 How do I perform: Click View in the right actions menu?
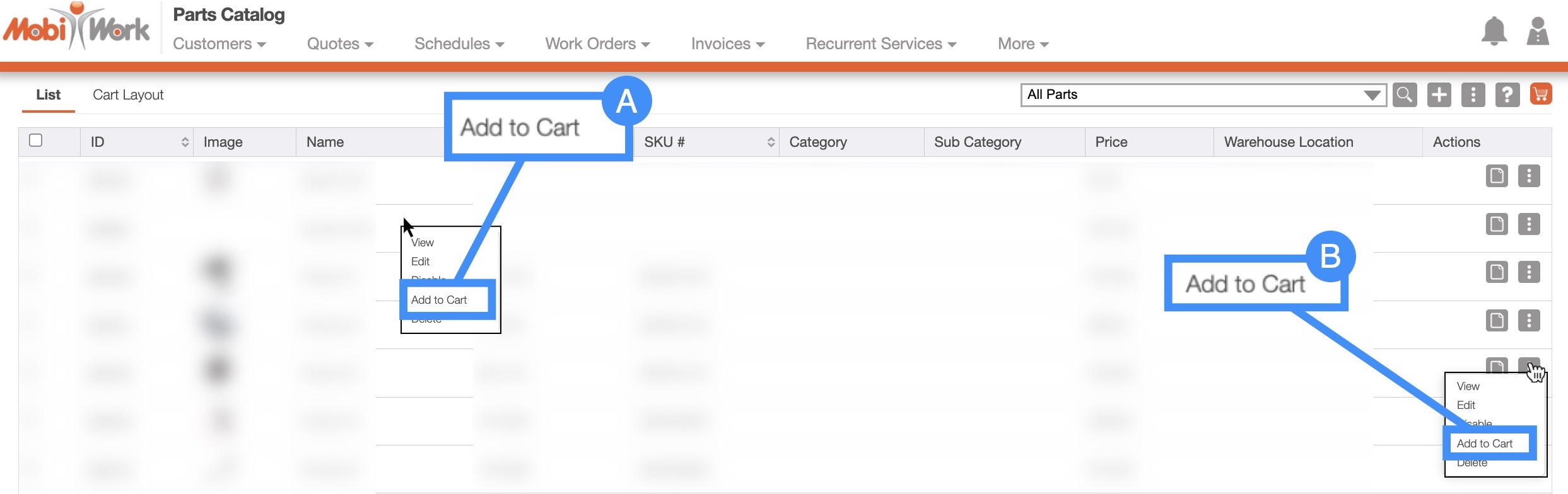pyautogui.click(x=1468, y=386)
